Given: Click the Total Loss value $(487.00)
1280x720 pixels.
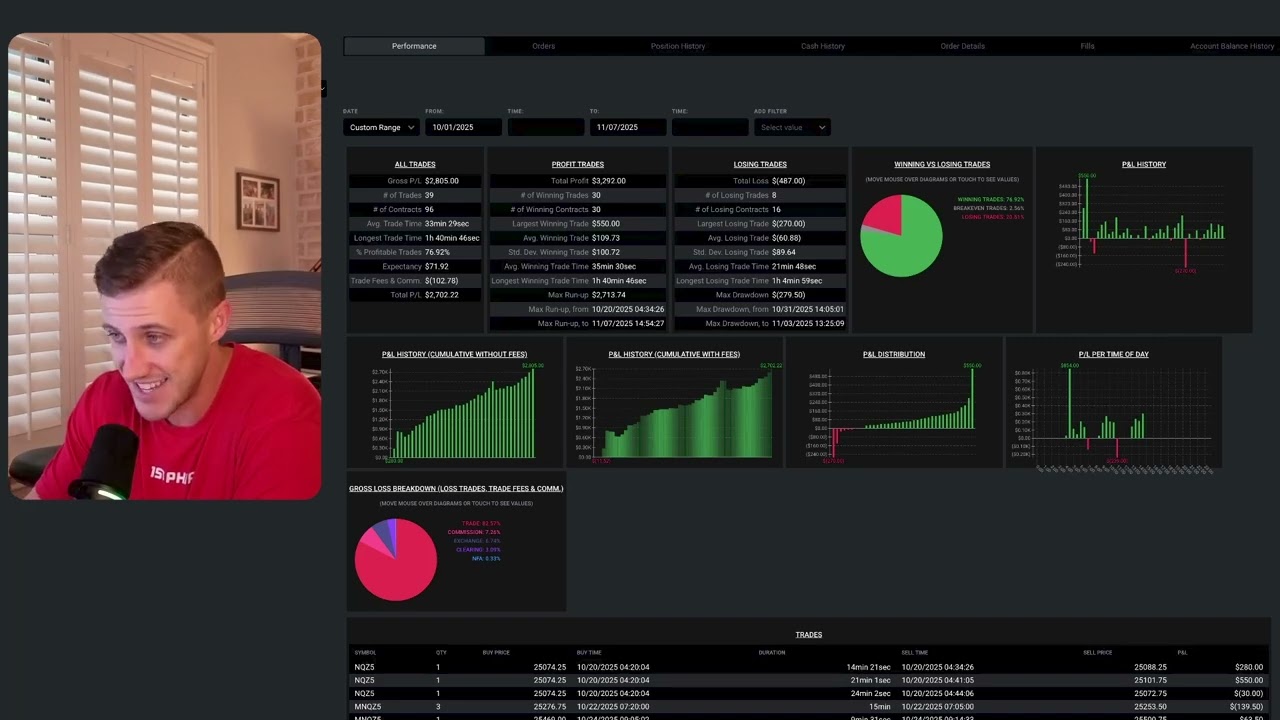Looking at the screenshot, I should tap(788, 181).
